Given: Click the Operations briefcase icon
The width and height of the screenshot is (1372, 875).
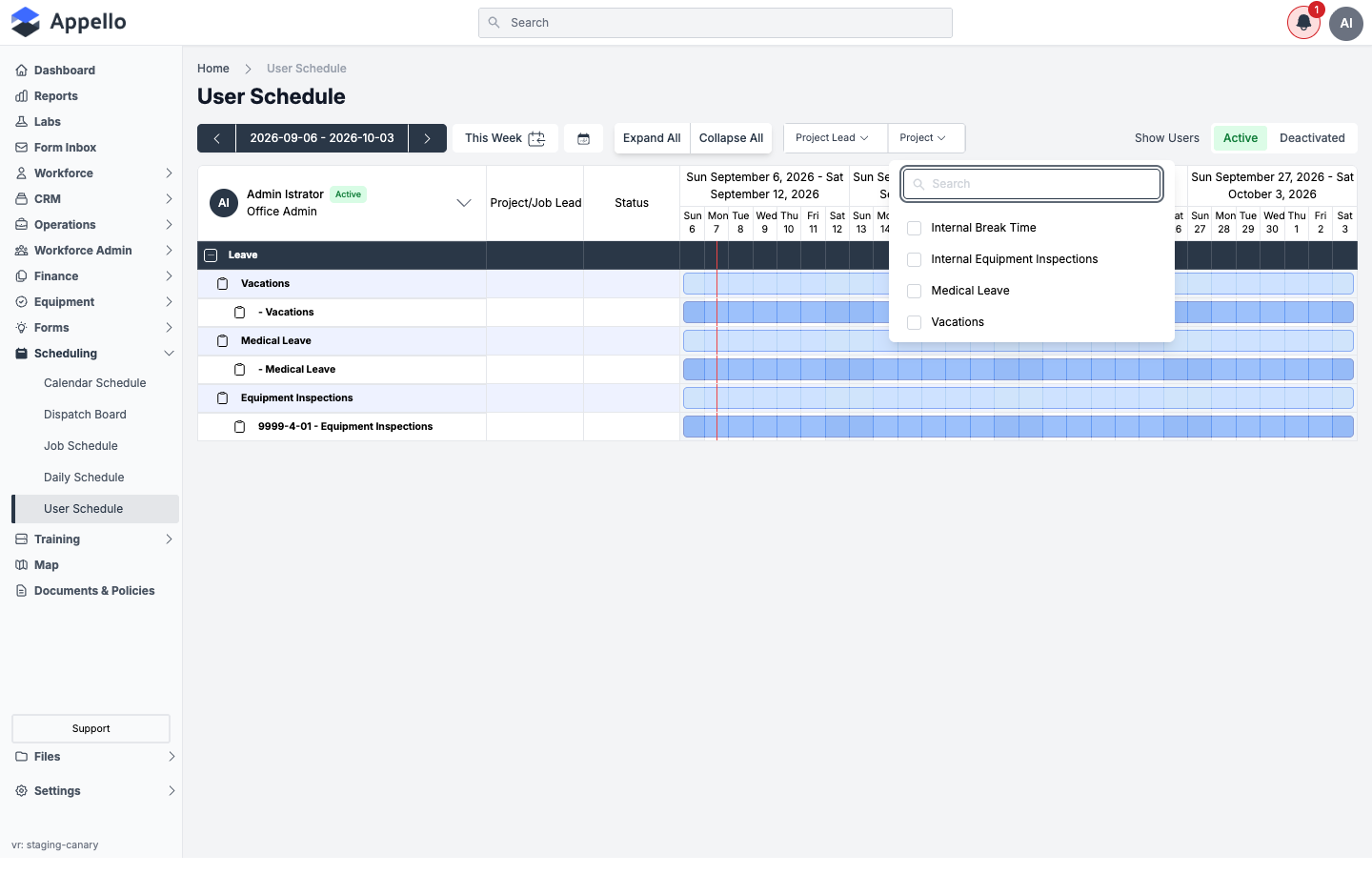Looking at the screenshot, I should coord(21,225).
